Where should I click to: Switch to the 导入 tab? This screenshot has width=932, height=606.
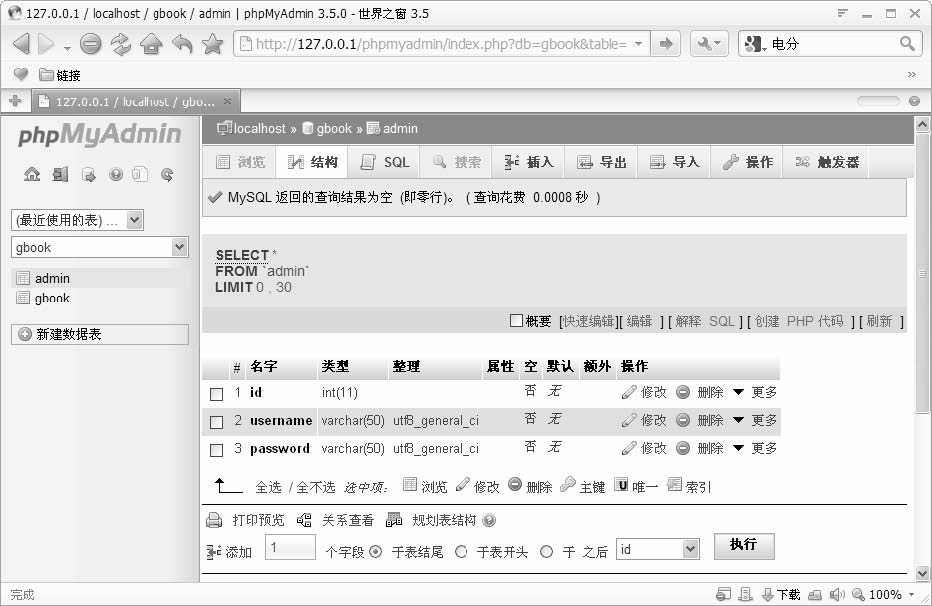[x=675, y=162]
